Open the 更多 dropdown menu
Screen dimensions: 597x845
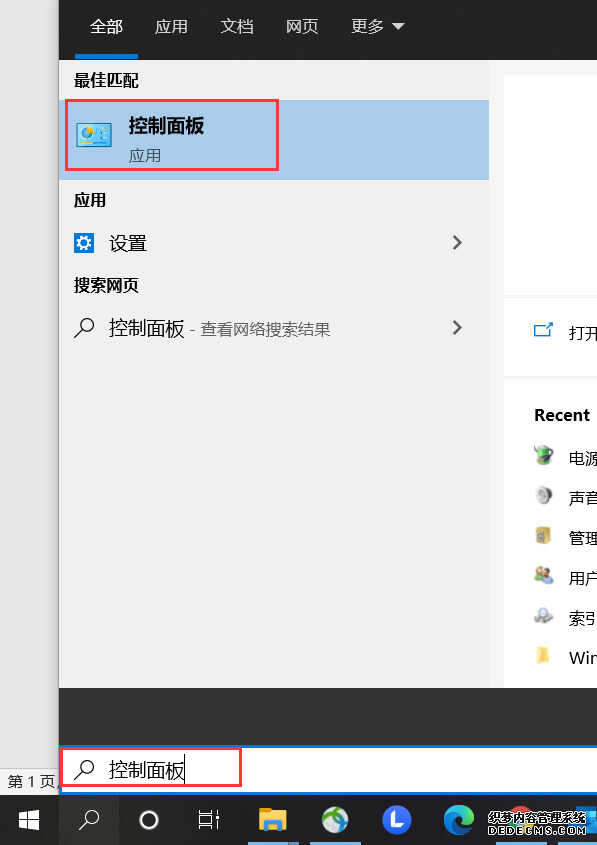point(377,26)
